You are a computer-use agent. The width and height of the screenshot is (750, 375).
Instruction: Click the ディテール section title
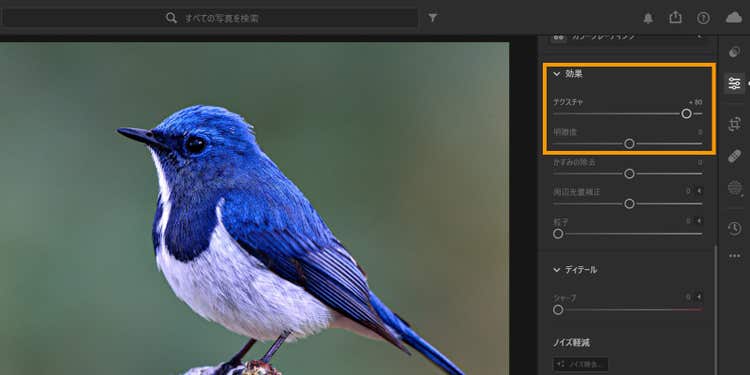coord(581,270)
